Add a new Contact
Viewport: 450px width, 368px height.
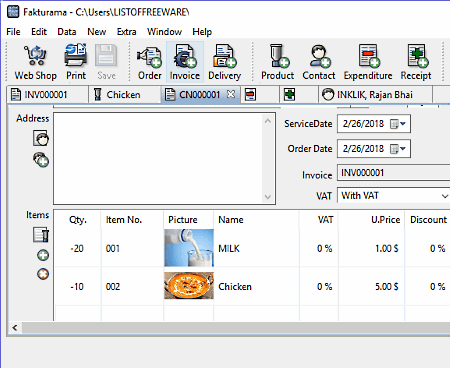coord(319,62)
